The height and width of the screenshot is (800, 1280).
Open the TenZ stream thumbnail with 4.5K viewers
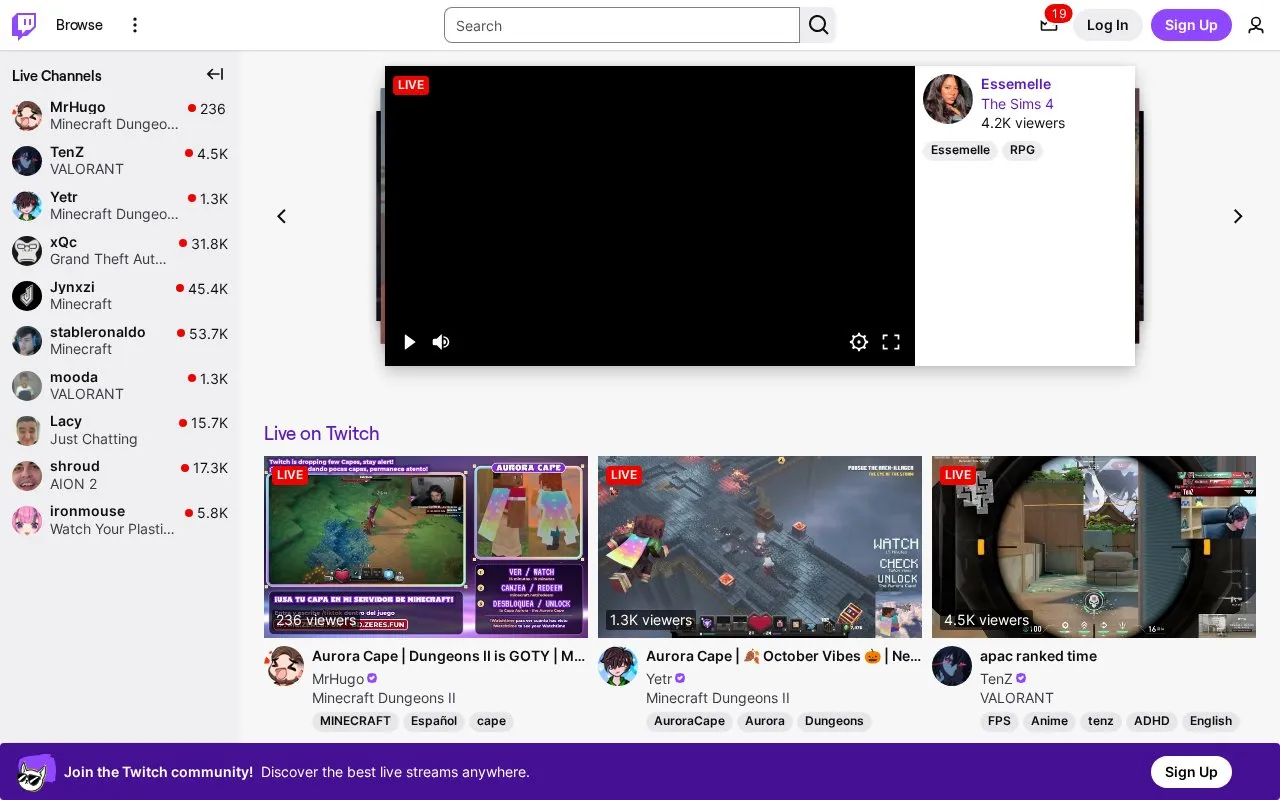1094,547
